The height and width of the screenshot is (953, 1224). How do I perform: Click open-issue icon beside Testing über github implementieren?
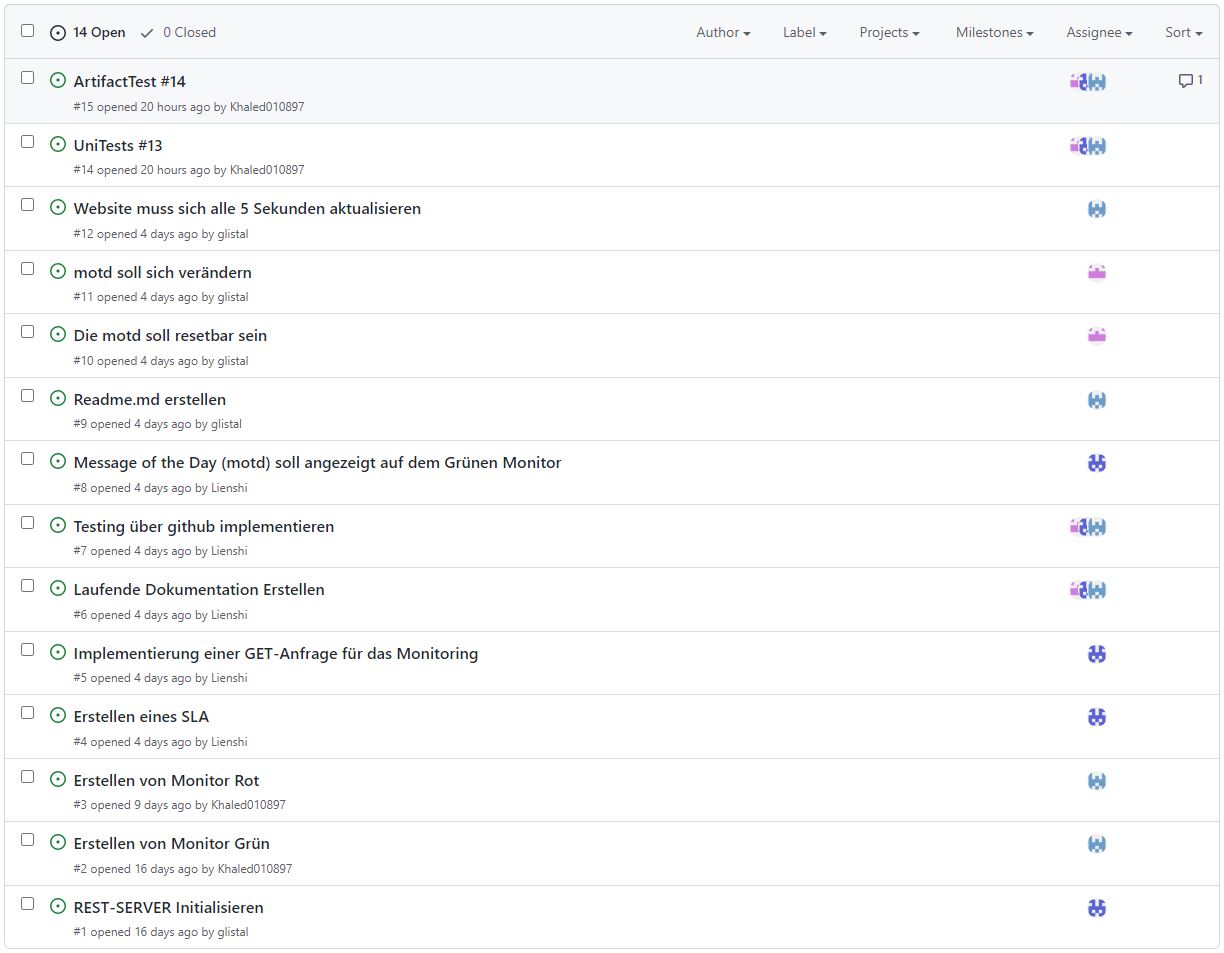tap(58, 526)
